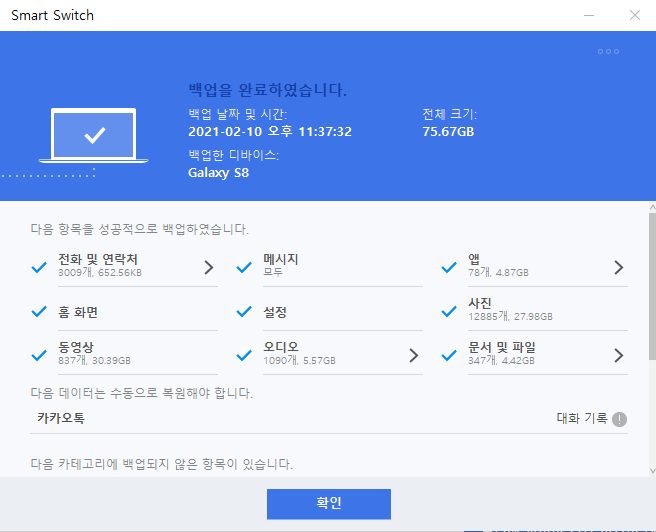Click the info icon next to 대화 기록
Viewport: 656px width, 532px height.
[619, 419]
